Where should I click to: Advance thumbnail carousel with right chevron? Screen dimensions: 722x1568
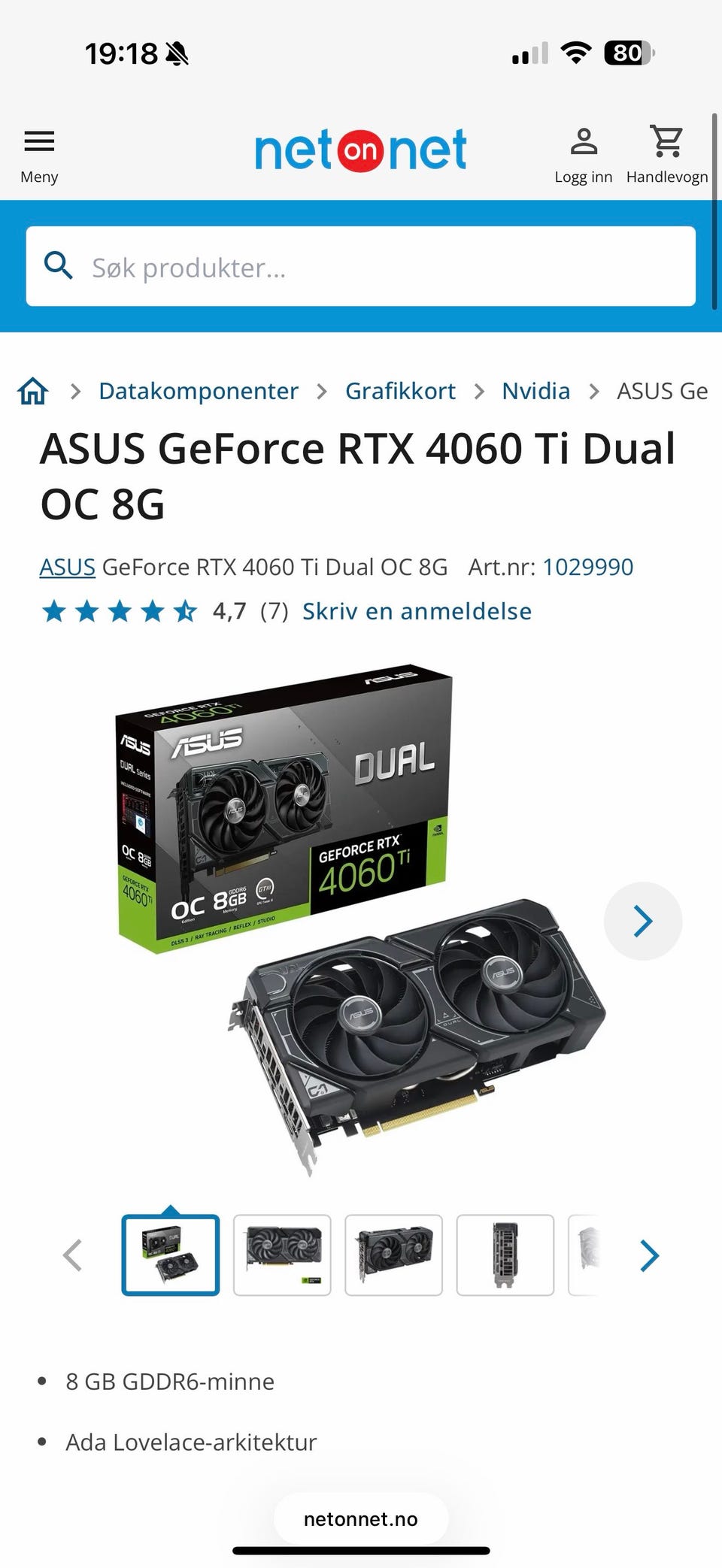click(650, 1255)
